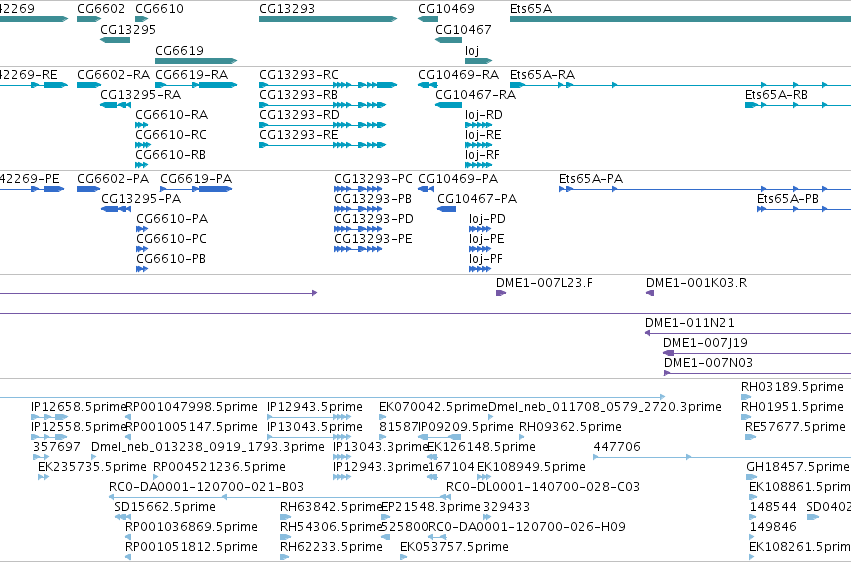This screenshot has height=562, width=851.
Task: Select the CG13293 gene bar
Action: pos(328,19)
